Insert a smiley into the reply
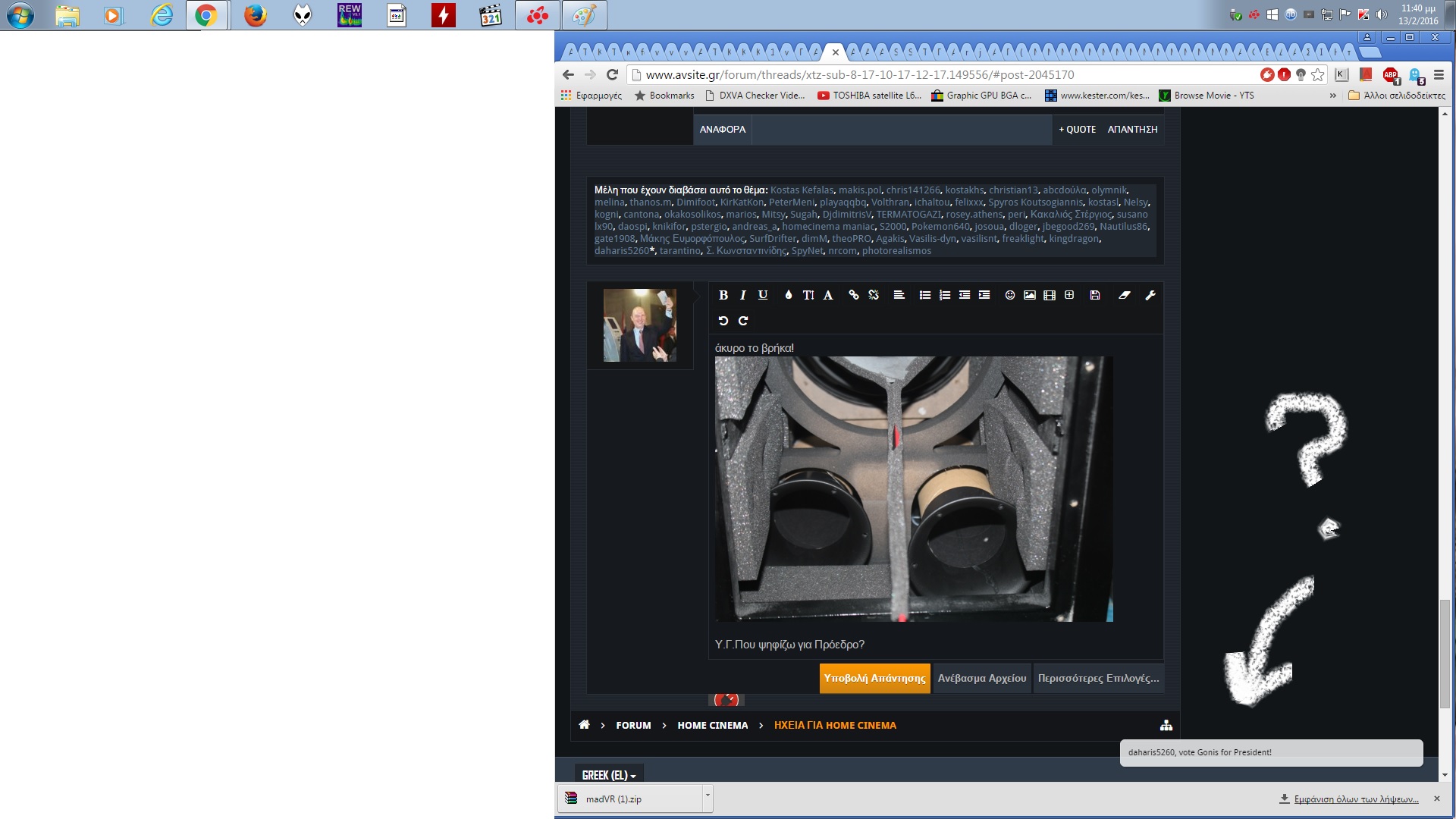 point(1010,295)
